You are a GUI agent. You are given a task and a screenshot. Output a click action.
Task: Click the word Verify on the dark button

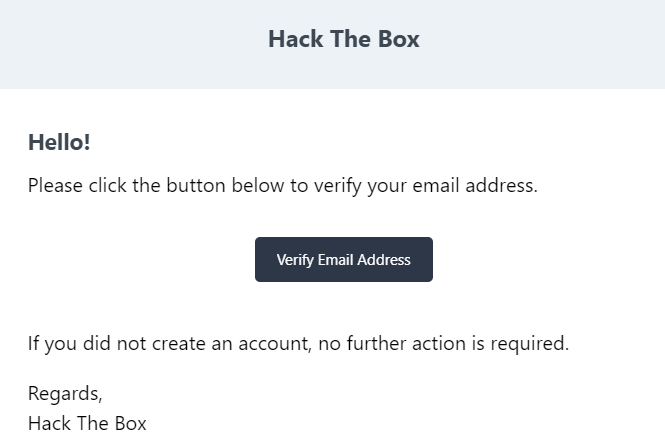(x=295, y=260)
